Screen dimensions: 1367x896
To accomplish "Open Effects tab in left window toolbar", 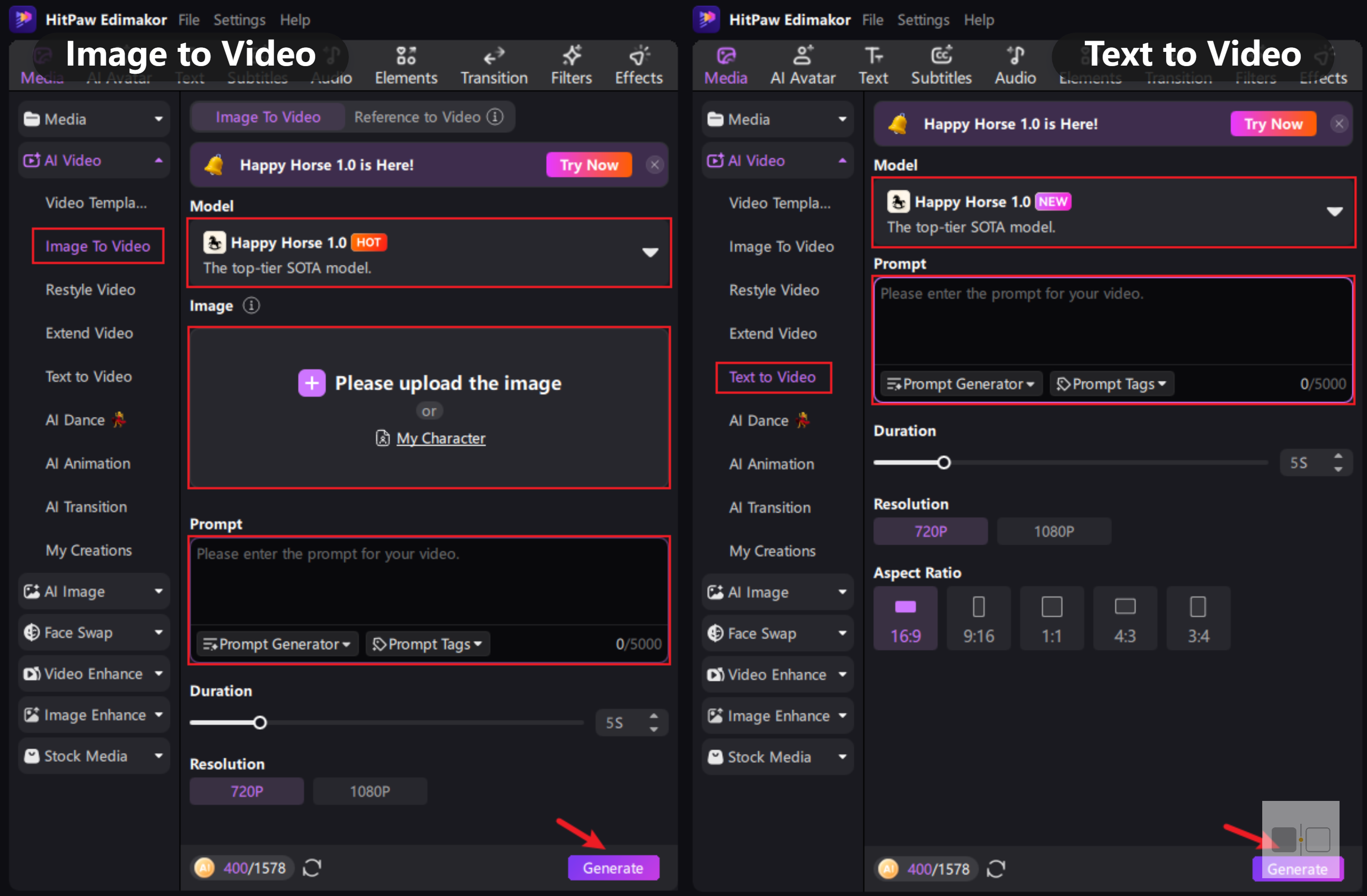I will point(639,66).
